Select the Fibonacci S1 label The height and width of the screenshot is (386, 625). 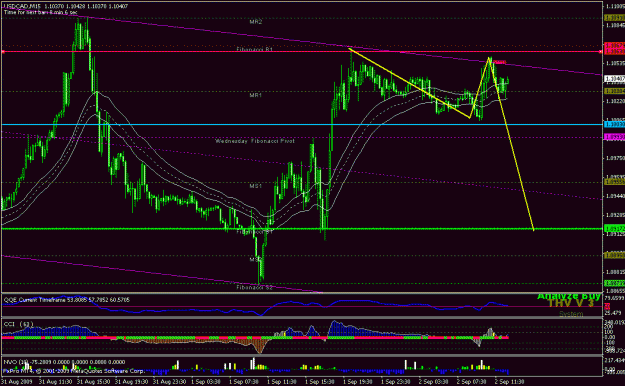click(x=255, y=232)
